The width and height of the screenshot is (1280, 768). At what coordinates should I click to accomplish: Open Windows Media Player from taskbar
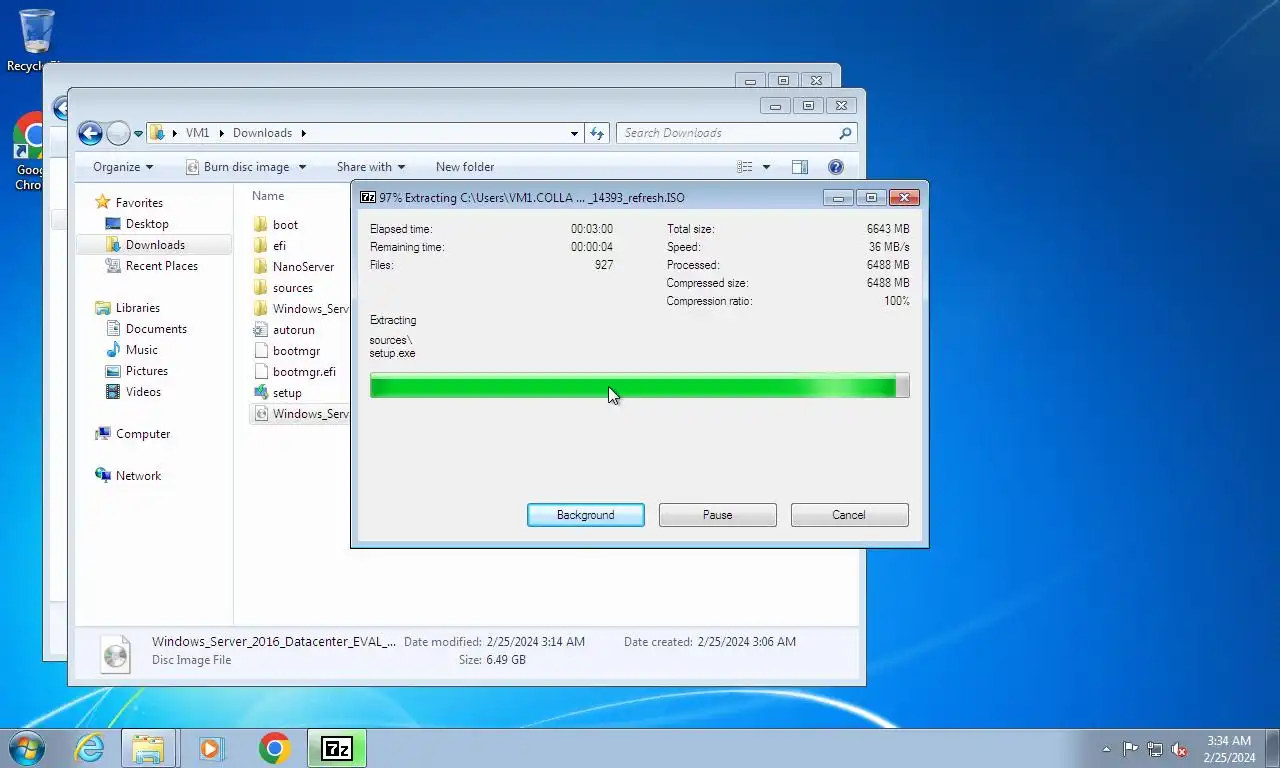[211, 748]
